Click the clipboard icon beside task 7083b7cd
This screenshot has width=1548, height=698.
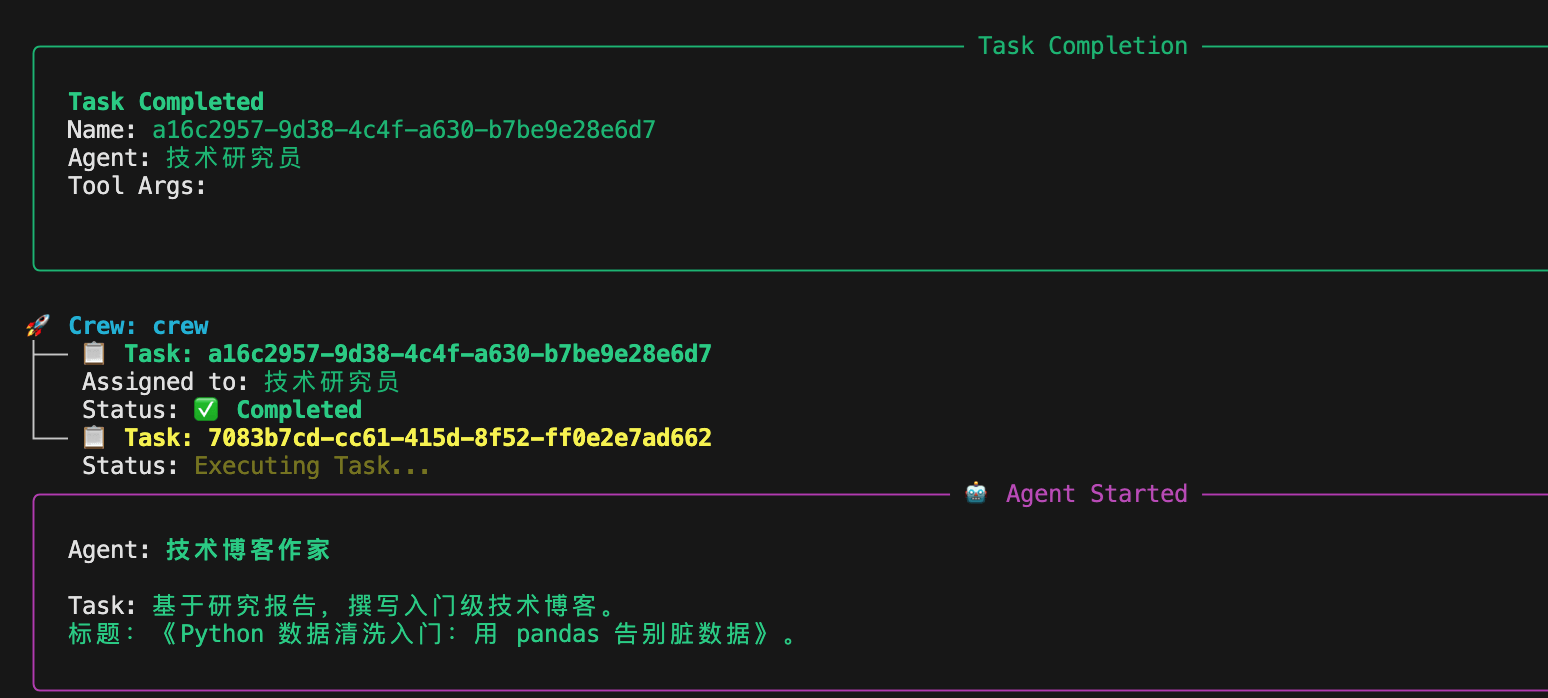click(94, 438)
